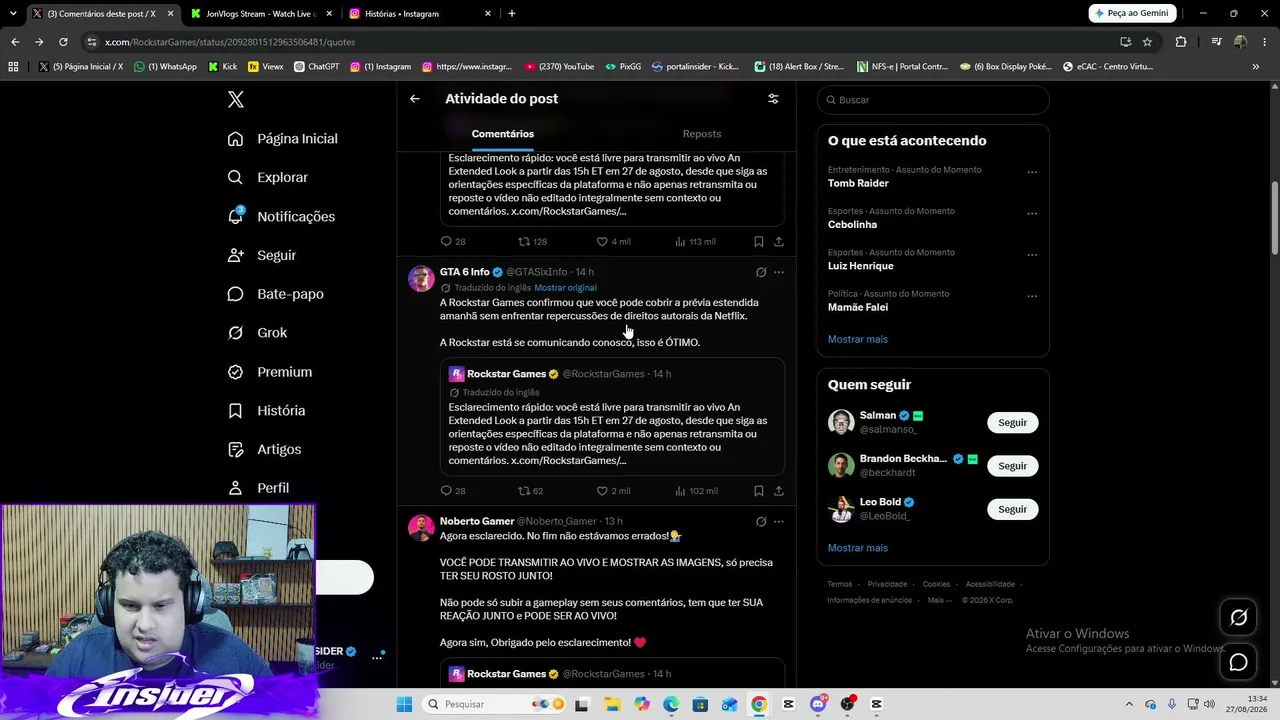The image size is (1280, 720).
Task: Open the Chrome extensions puzzle icon
Action: tap(1181, 42)
